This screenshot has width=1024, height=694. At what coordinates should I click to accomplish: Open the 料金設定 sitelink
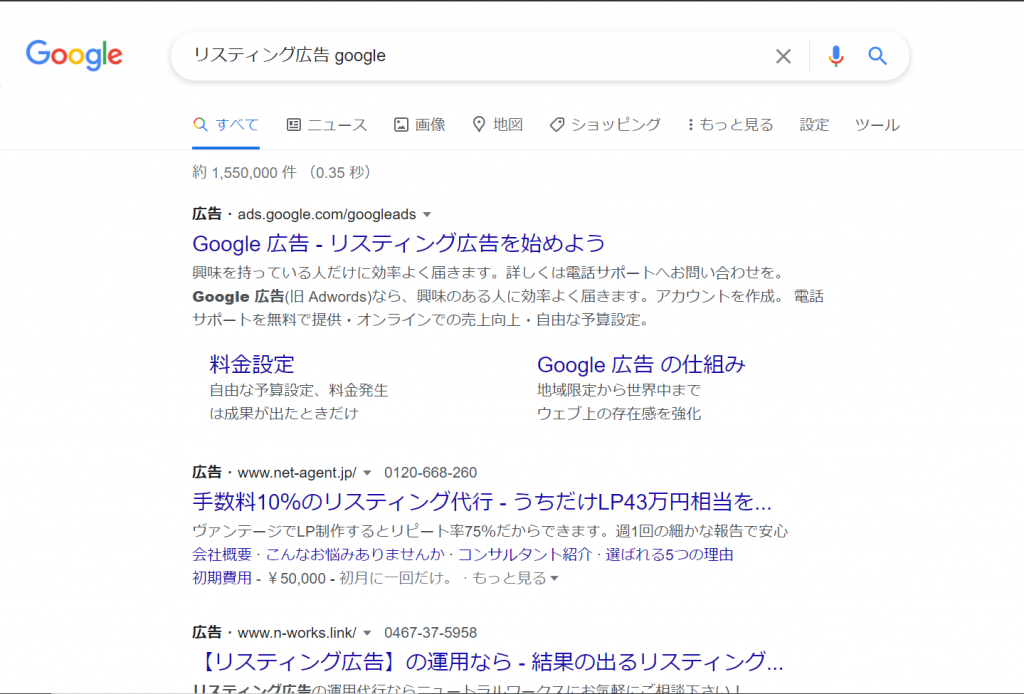pos(252,364)
